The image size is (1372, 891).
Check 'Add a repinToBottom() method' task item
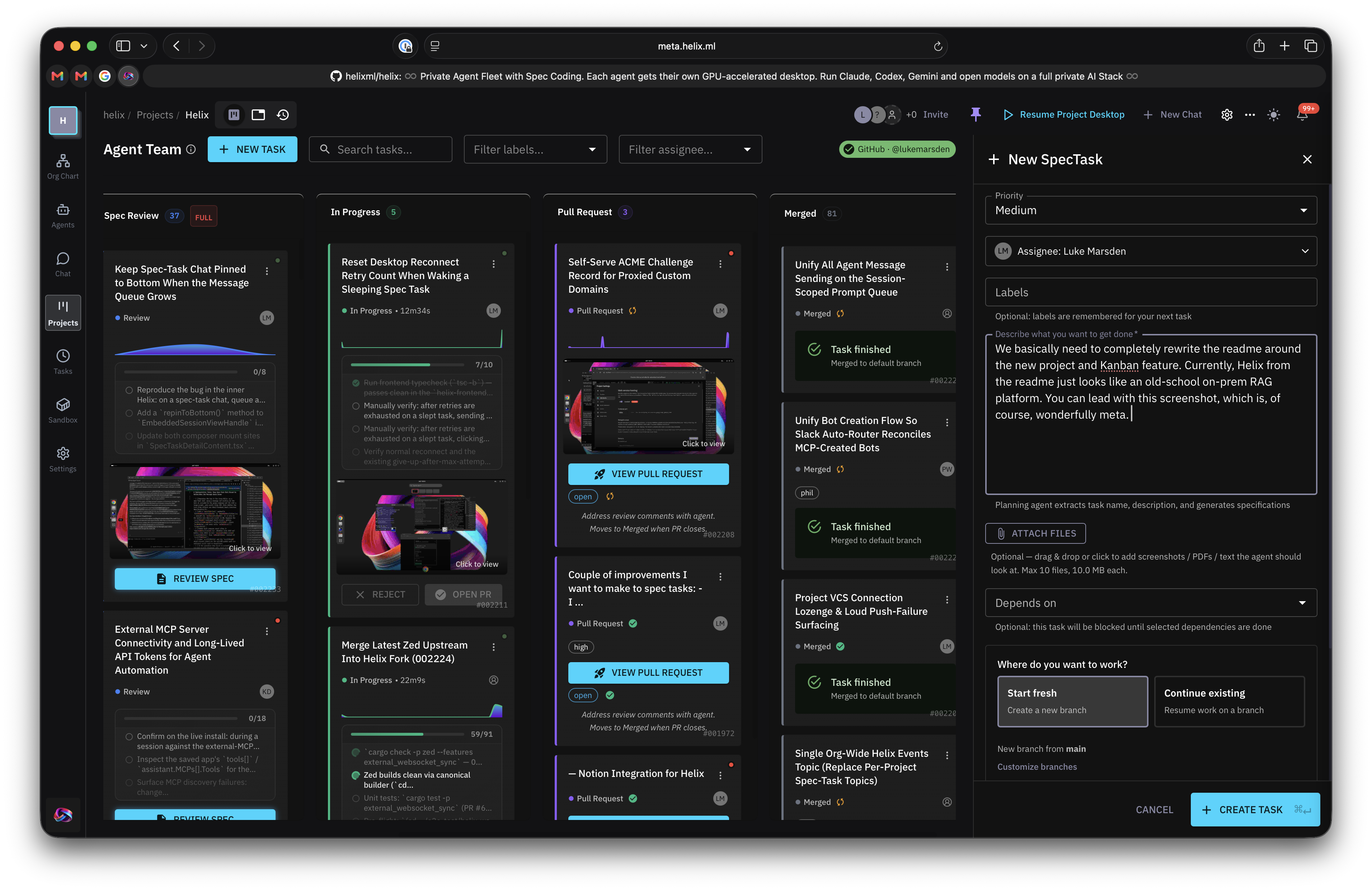129,413
